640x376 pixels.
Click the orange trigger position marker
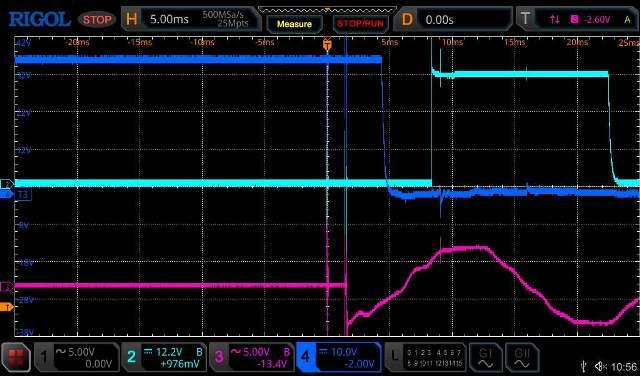pyautogui.click(x=327, y=44)
